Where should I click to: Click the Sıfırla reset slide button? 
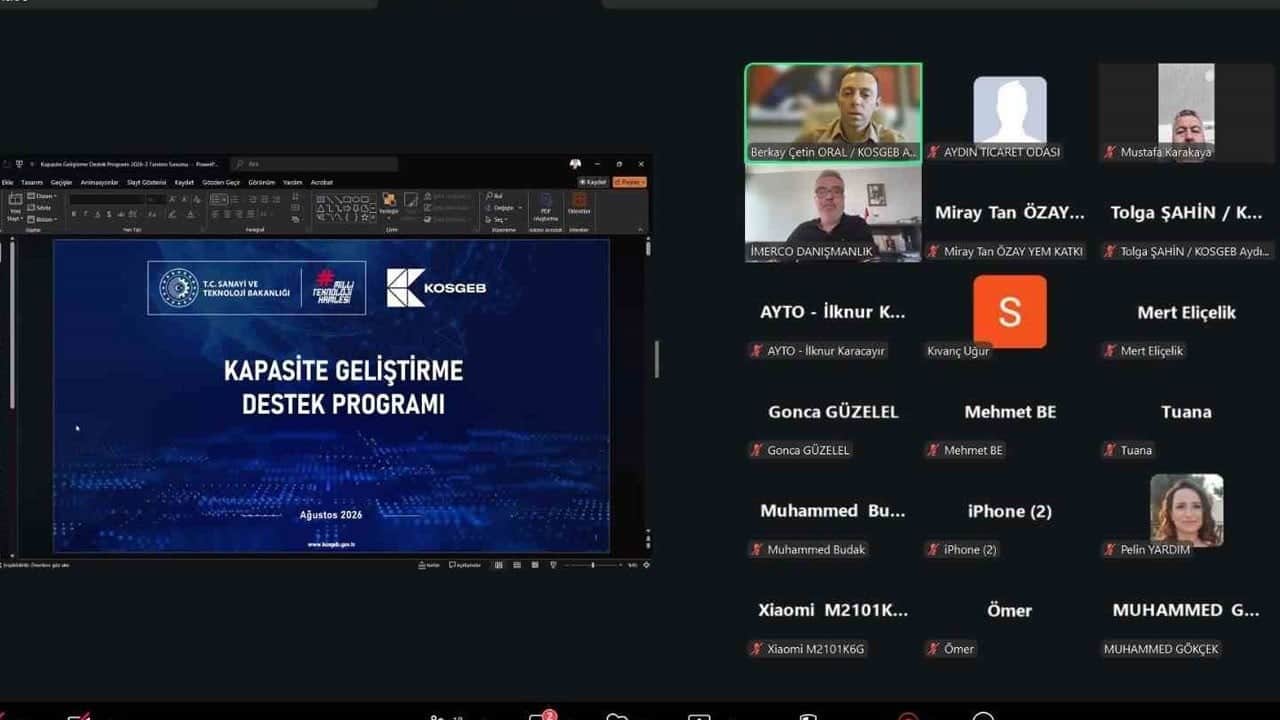pos(41,207)
